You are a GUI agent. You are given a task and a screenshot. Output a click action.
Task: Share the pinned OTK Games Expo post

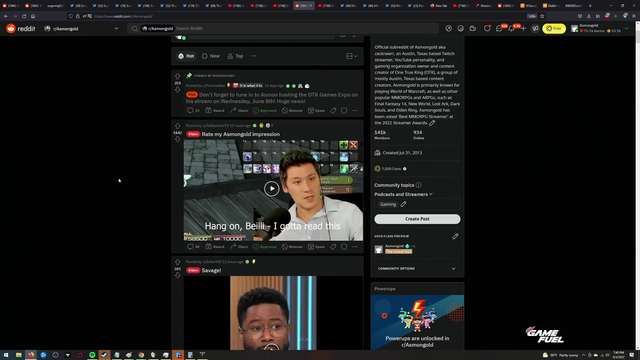[x=239, y=111]
